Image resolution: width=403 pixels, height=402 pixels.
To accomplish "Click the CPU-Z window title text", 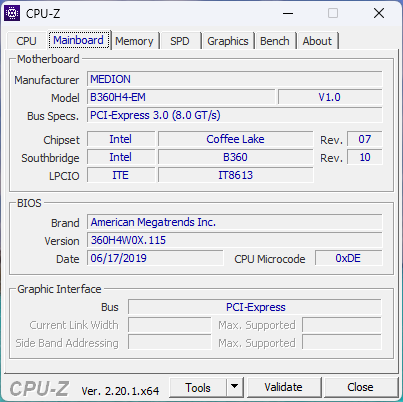I will pyautogui.click(x=43, y=14).
